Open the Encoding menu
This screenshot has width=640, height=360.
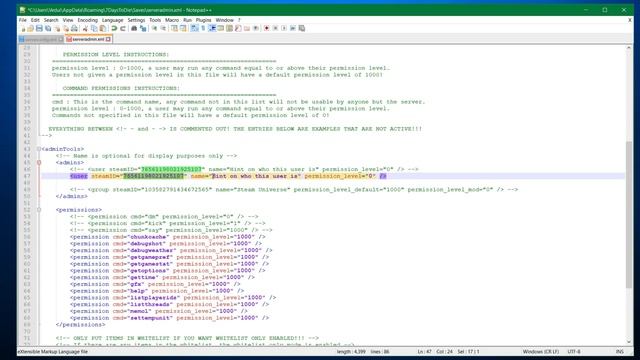pos(87,20)
